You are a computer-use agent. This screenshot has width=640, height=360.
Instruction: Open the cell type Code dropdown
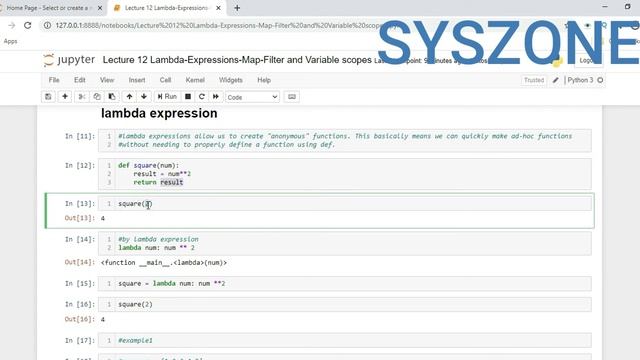[x=252, y=97]
